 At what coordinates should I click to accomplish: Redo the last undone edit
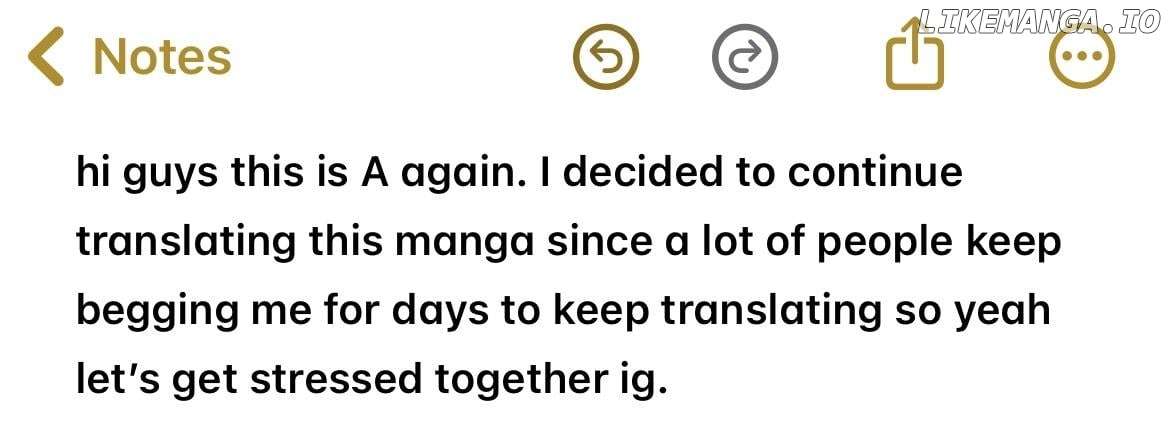point(745,57)
